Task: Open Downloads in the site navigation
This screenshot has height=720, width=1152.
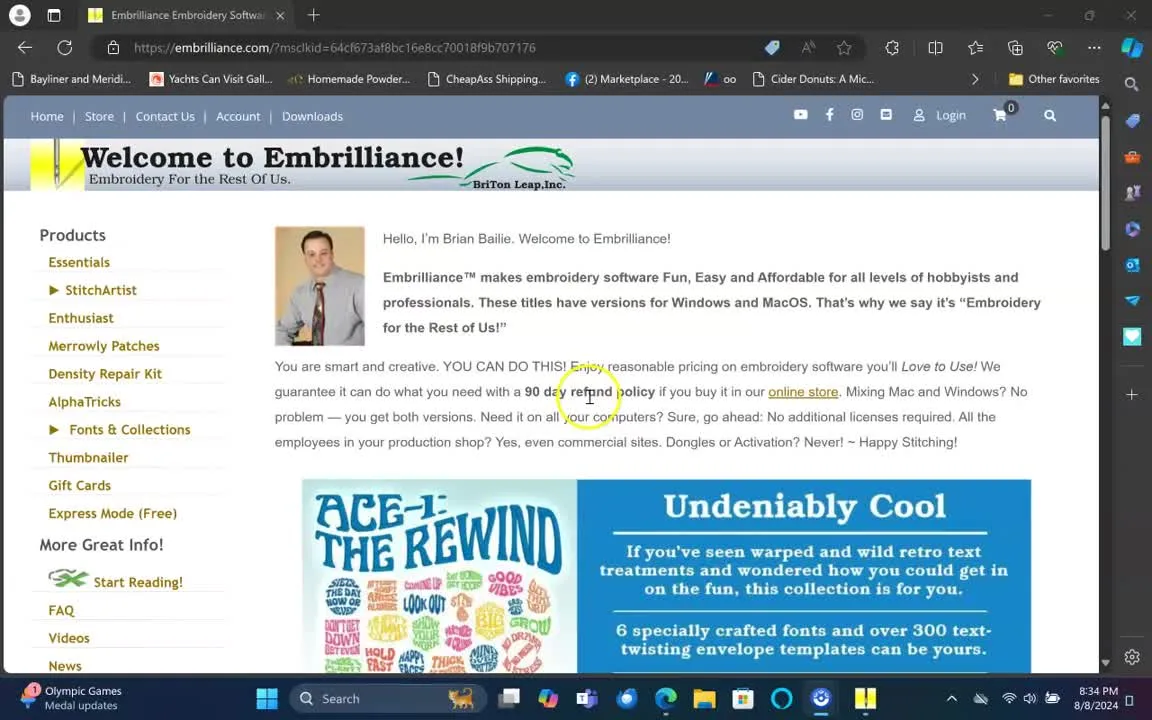Action: (312, 116)
